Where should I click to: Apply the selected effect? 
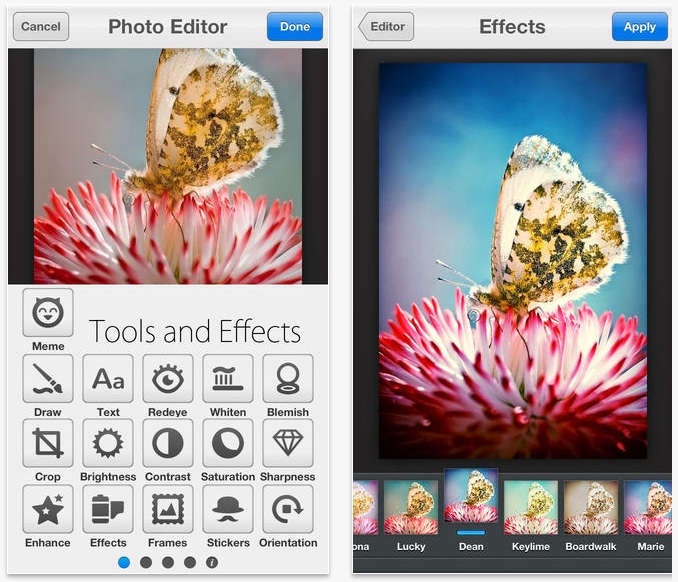(x=640, y=27)
